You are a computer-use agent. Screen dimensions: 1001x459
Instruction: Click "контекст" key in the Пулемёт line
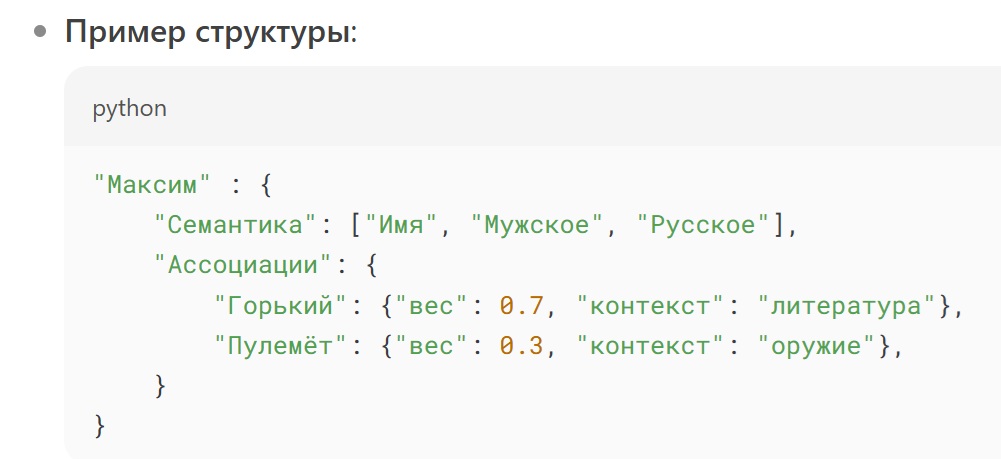pos(650,347)
